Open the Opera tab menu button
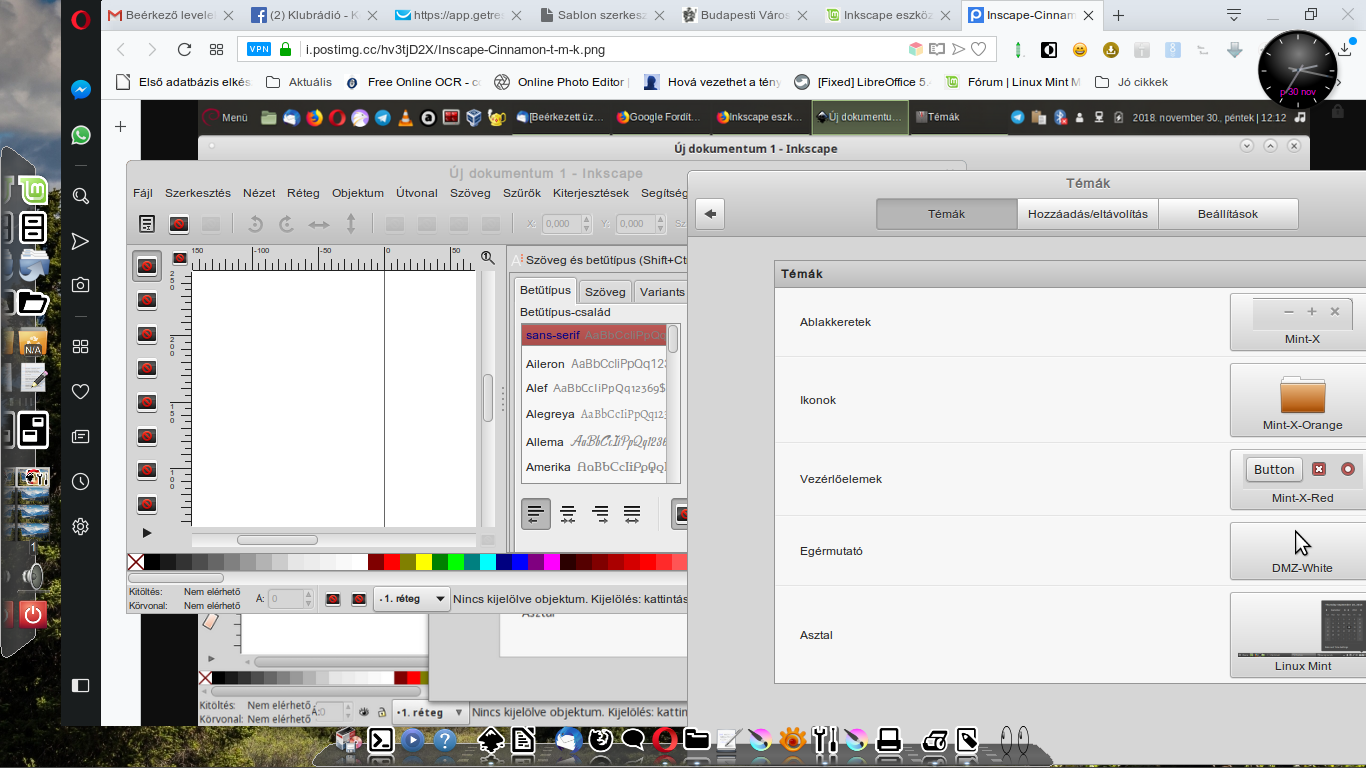The image size is (1366, 768). [x=1235, y=15]
